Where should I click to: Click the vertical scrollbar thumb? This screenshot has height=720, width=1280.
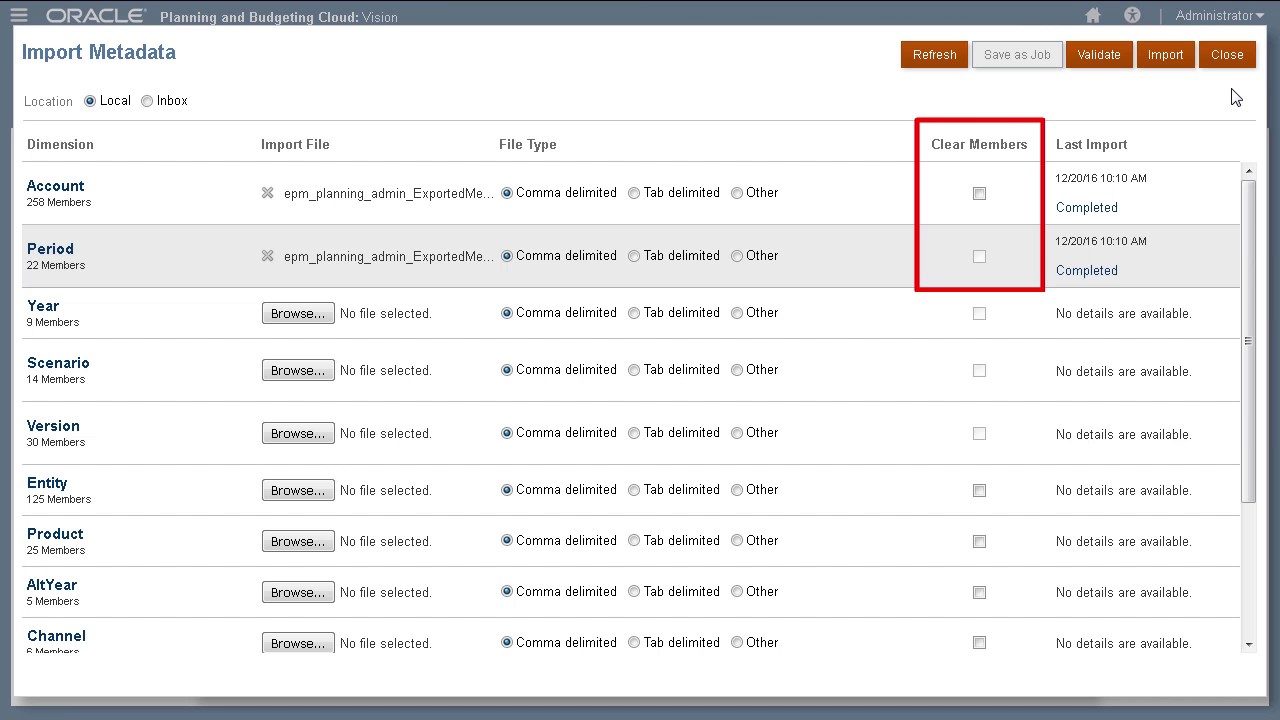pyautogui.click(x=1248, y=341)
